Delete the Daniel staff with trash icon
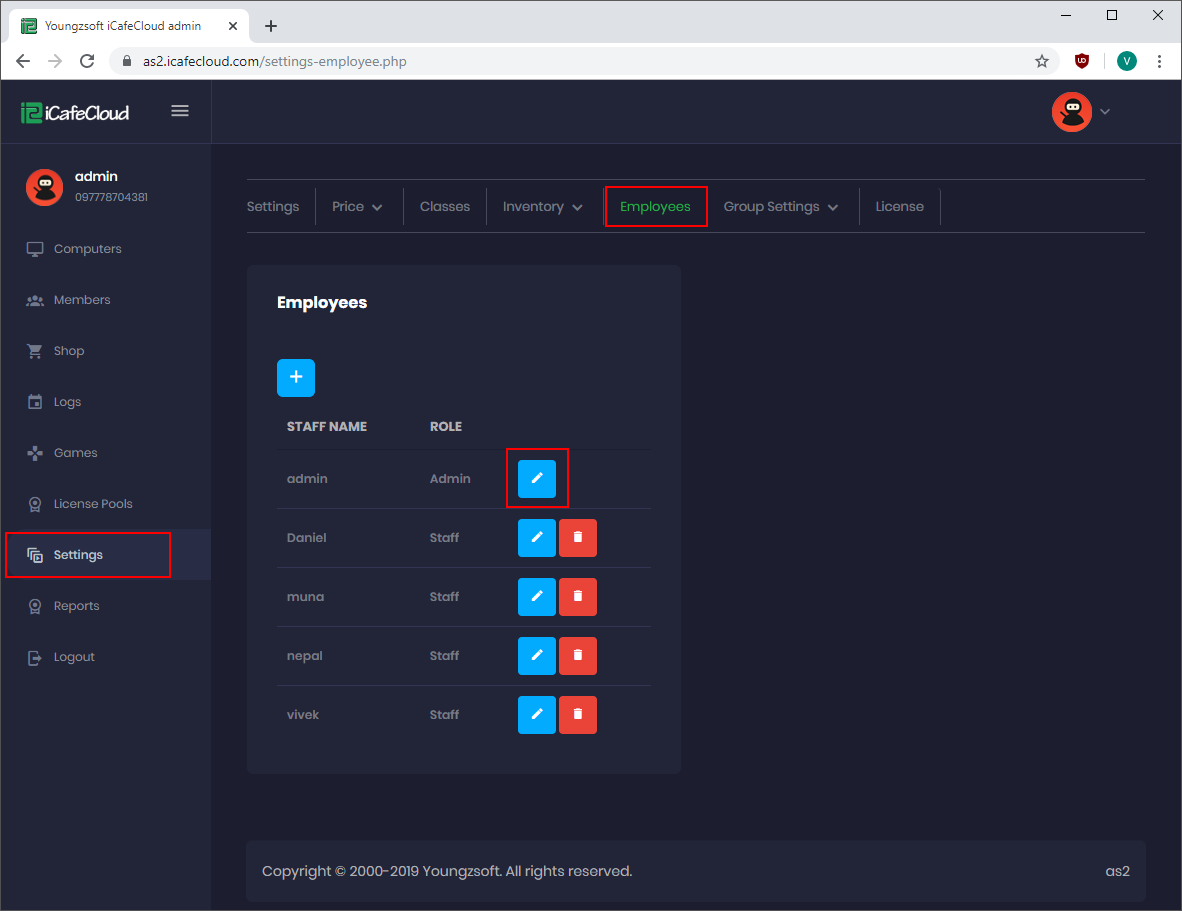 (578, 538)
